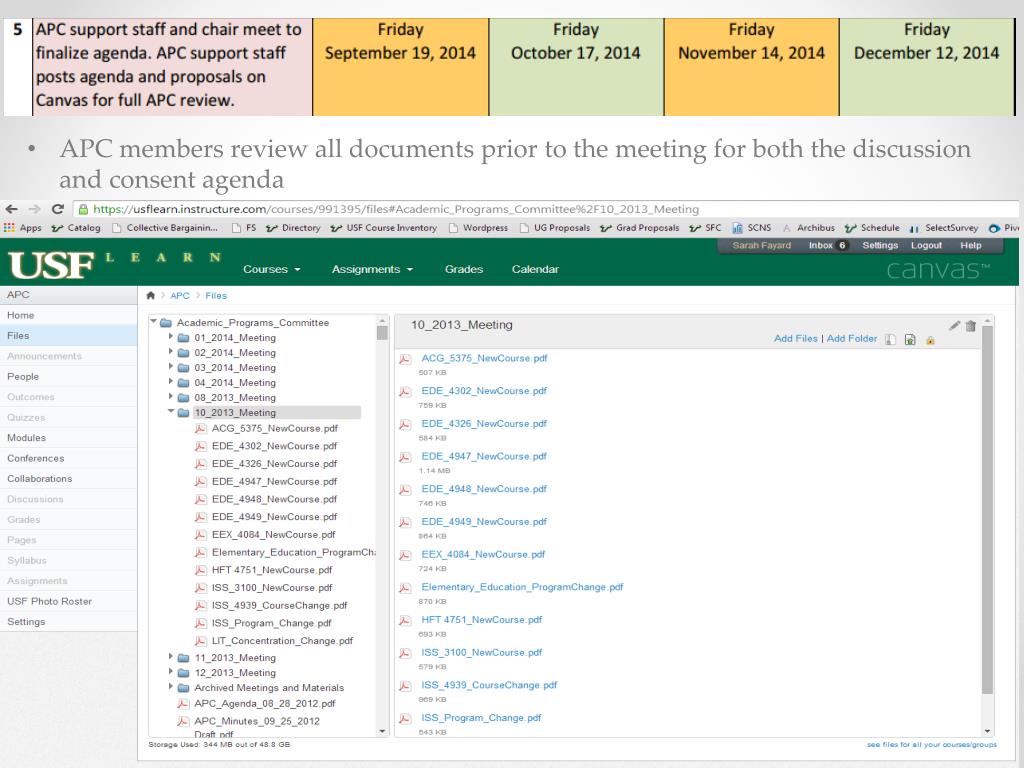Click the padlock icon beside Add Folder

pyautogui.click(x=930, y=340)
